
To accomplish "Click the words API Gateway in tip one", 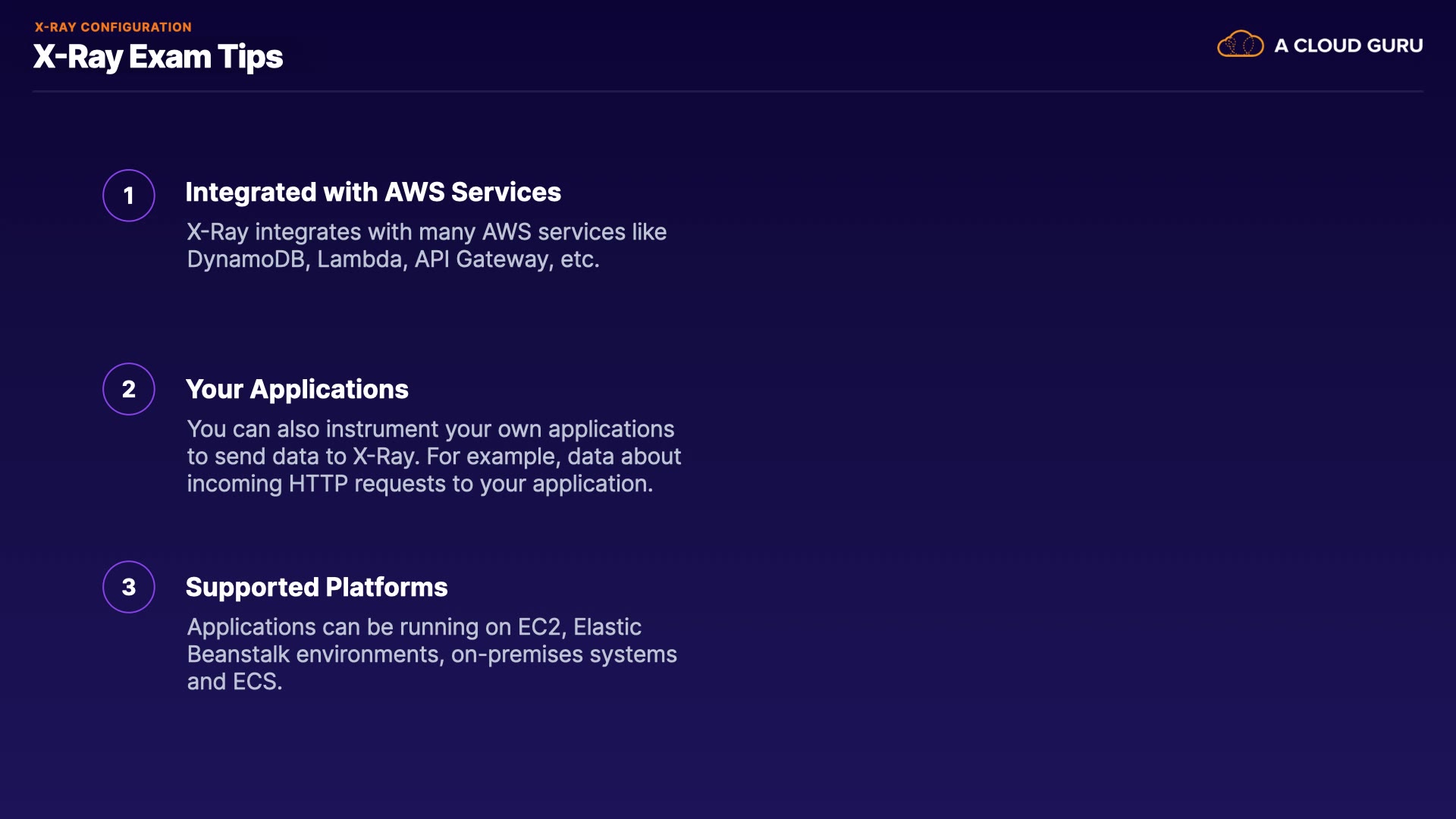I will (482, 259).
